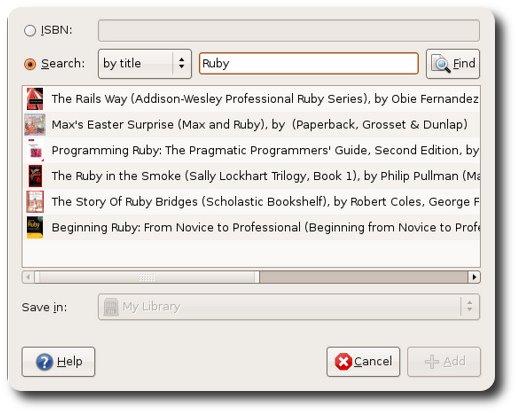
Task: Click the horizontal scrollbar thumb
Action: coord(147,277)
